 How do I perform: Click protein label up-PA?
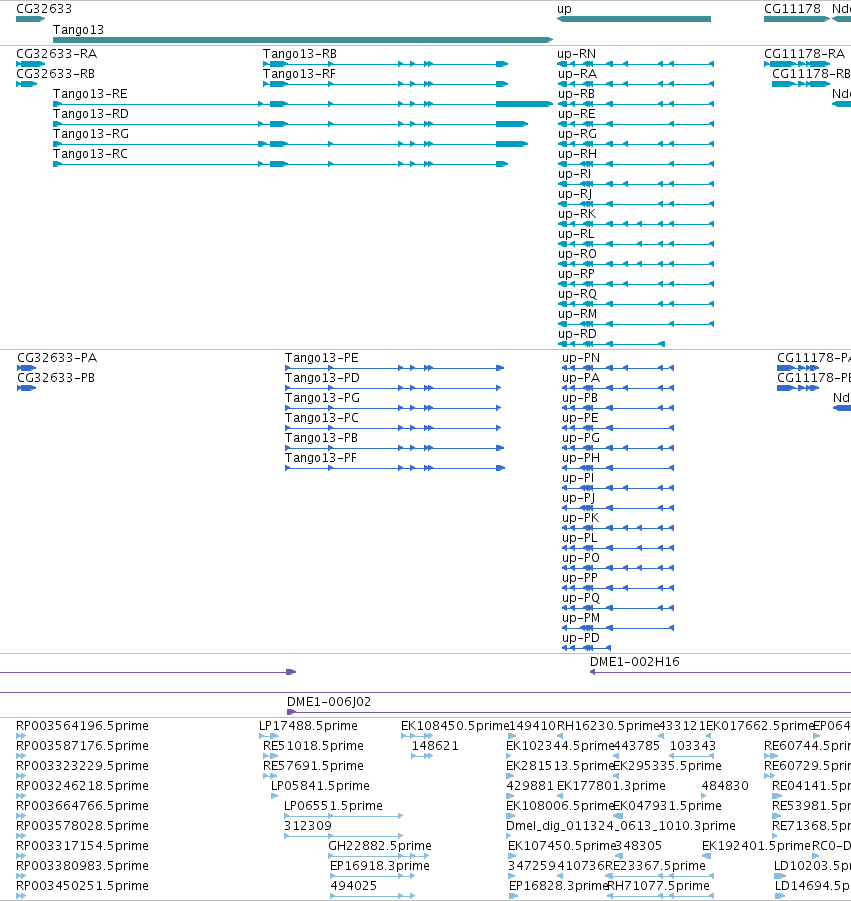point(581,378)
